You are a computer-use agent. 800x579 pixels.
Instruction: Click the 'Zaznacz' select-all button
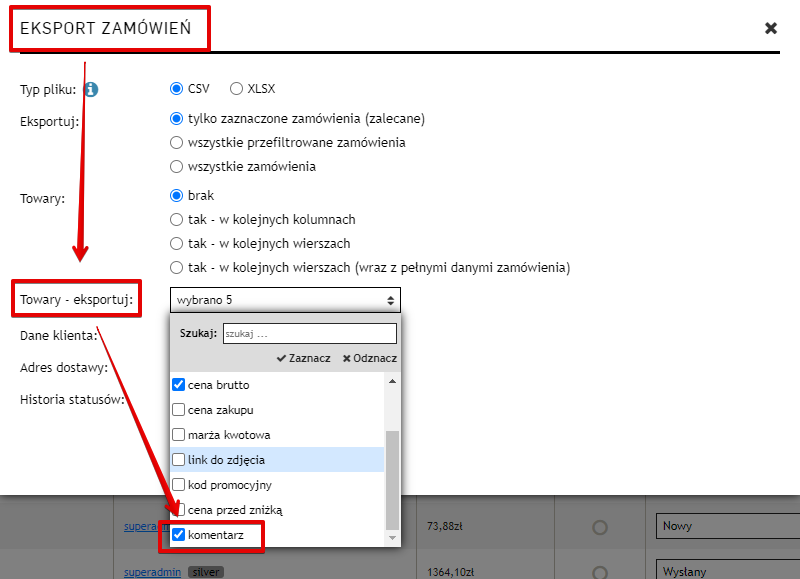point(304,358)
